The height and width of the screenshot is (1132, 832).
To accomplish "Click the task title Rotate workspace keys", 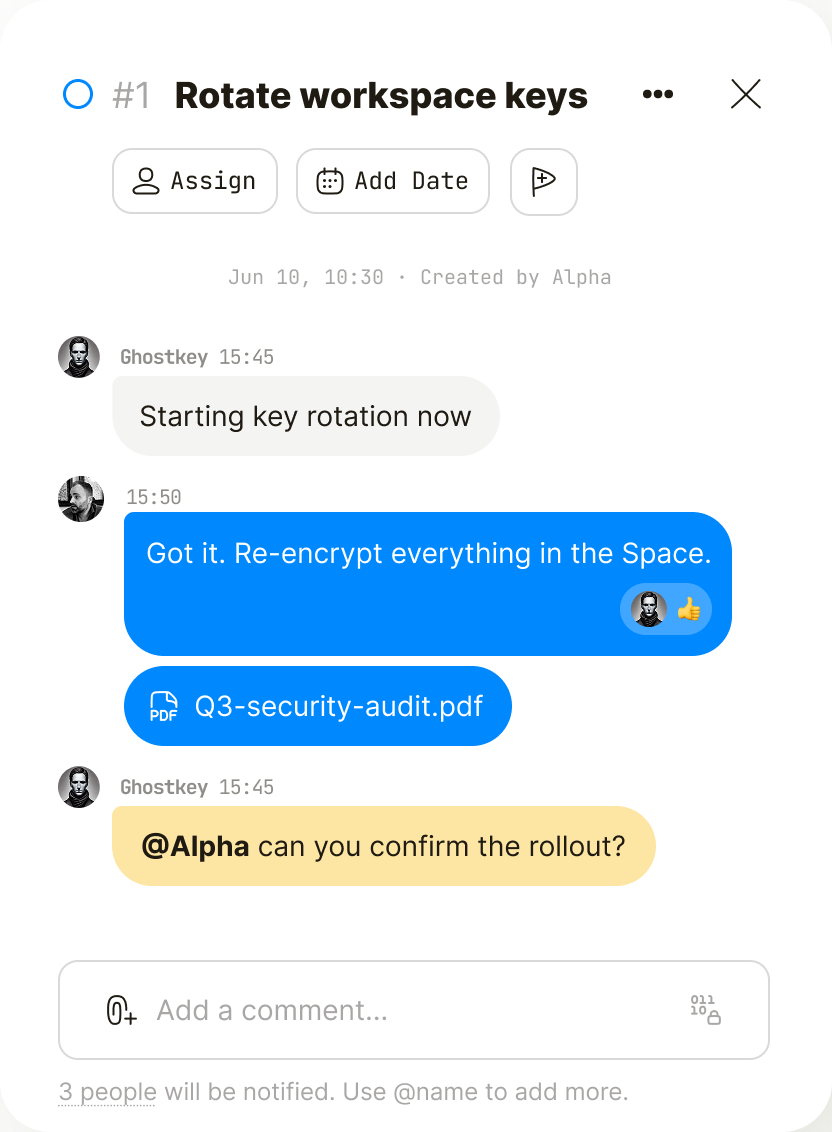I will click(x=381, y=96).
